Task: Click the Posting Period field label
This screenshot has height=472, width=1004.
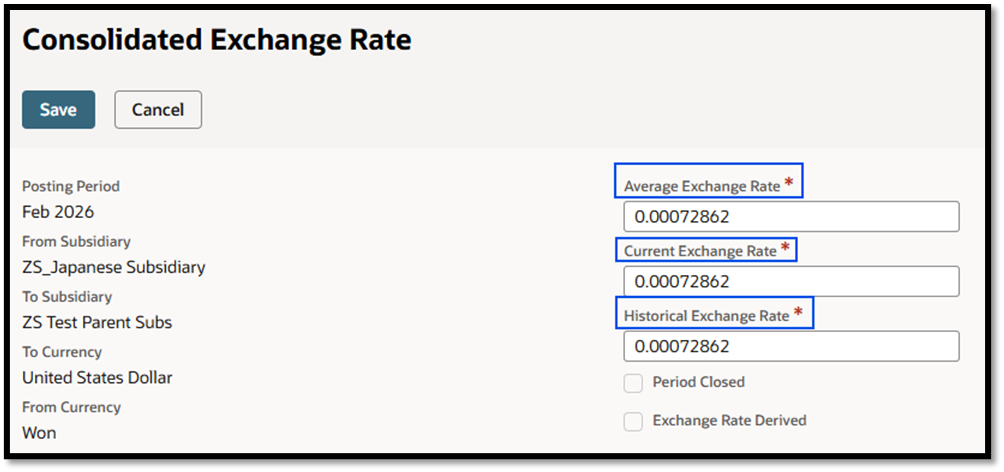Action: click(70, 186)
